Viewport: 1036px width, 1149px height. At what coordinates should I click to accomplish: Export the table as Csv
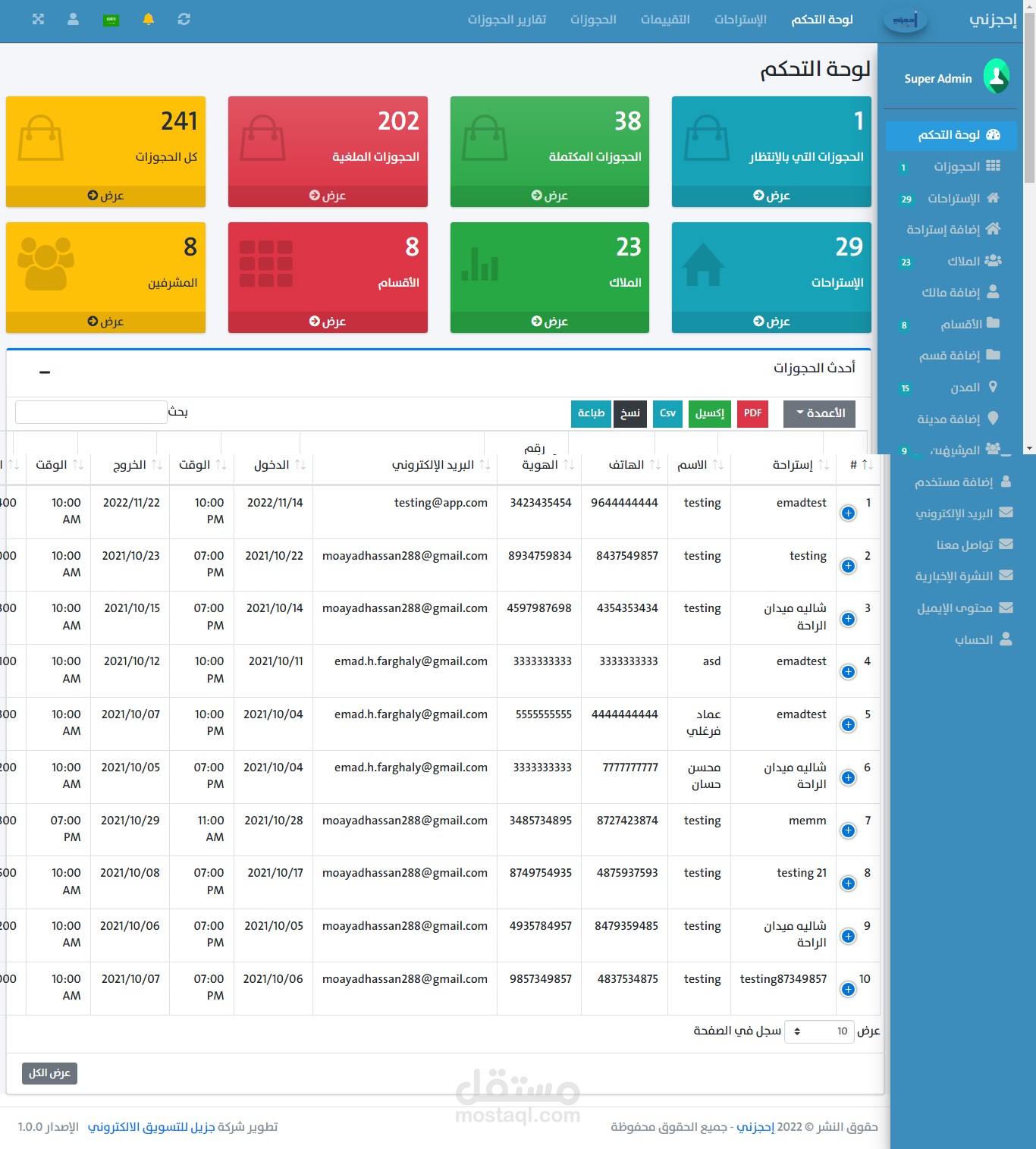click(x=667, y=413)
